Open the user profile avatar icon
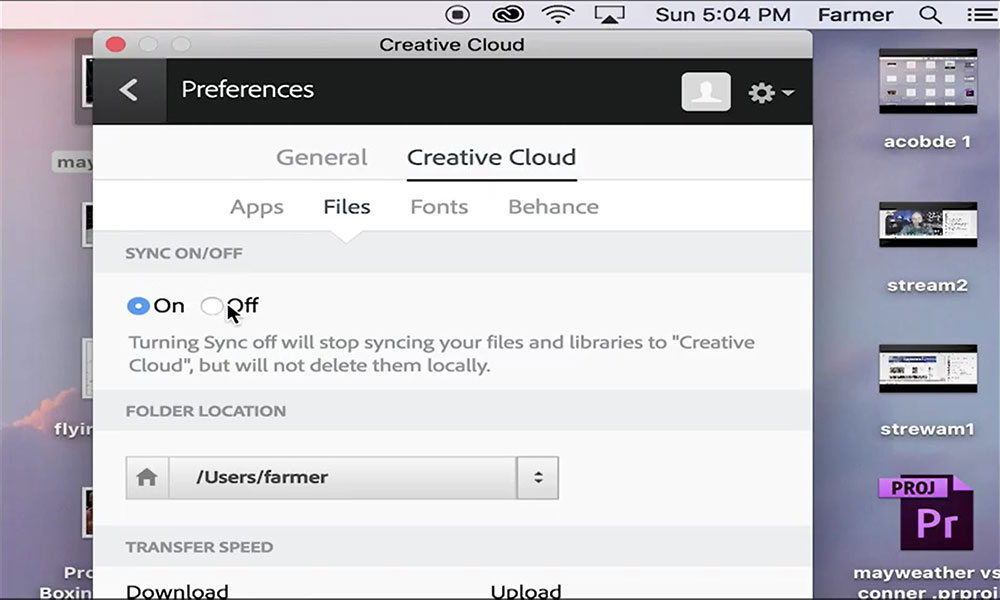The image size is (1000, 600). [x=705, y=92]
